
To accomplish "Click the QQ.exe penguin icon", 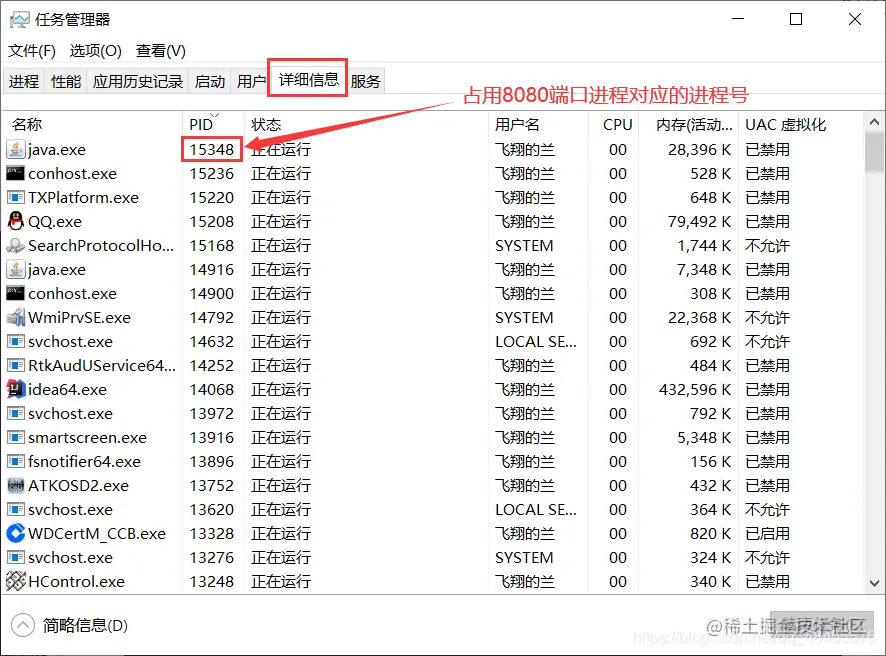I will pyautogui.click(x=16, y=221).
